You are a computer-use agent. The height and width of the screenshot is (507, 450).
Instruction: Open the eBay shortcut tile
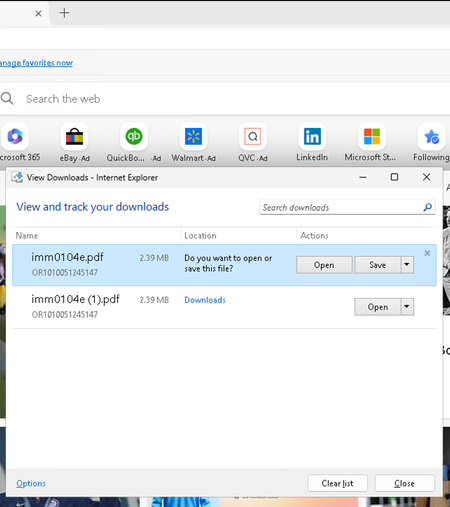pyautogui.click(x=74, y=136)
